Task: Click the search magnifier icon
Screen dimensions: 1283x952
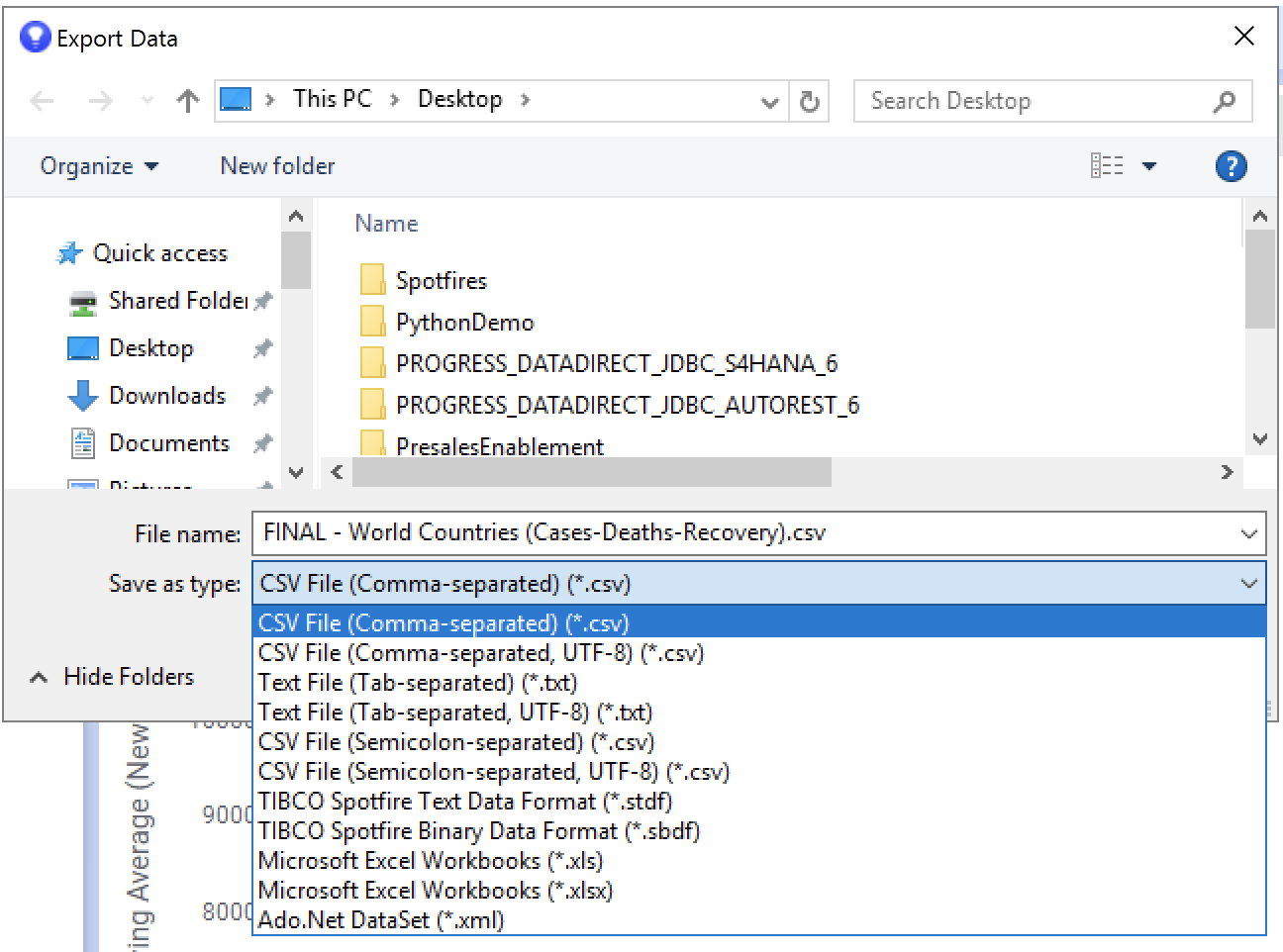Action: [x=1224, y=101]
